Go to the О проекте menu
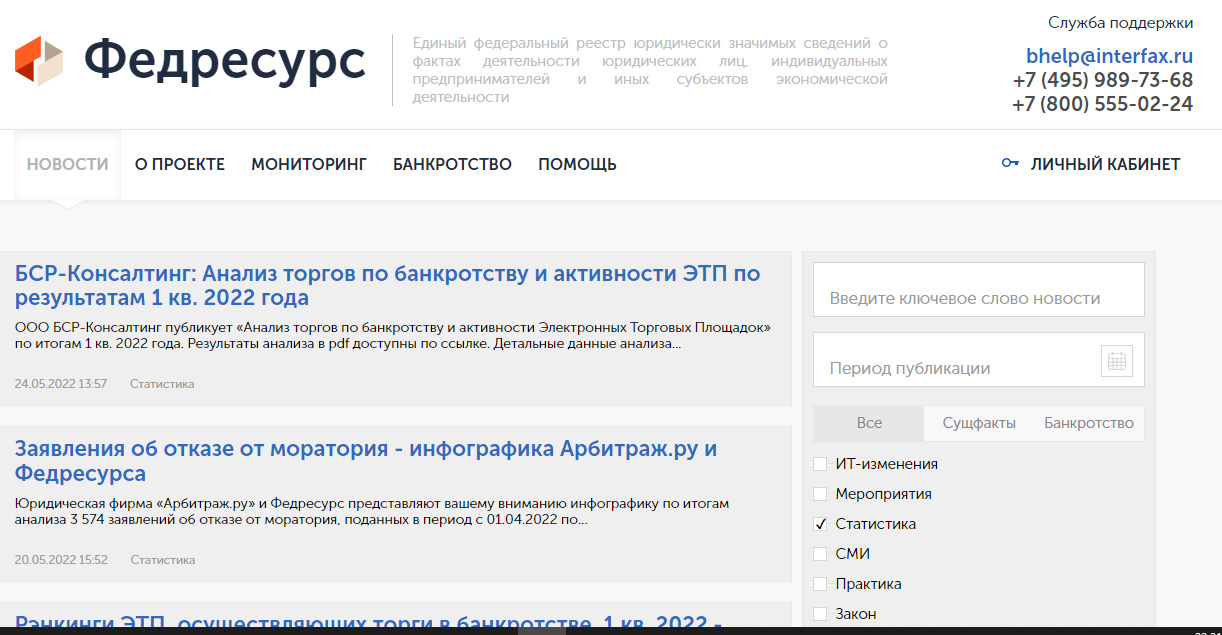This screenshot has width=1222, height=635. click(180, 164)
